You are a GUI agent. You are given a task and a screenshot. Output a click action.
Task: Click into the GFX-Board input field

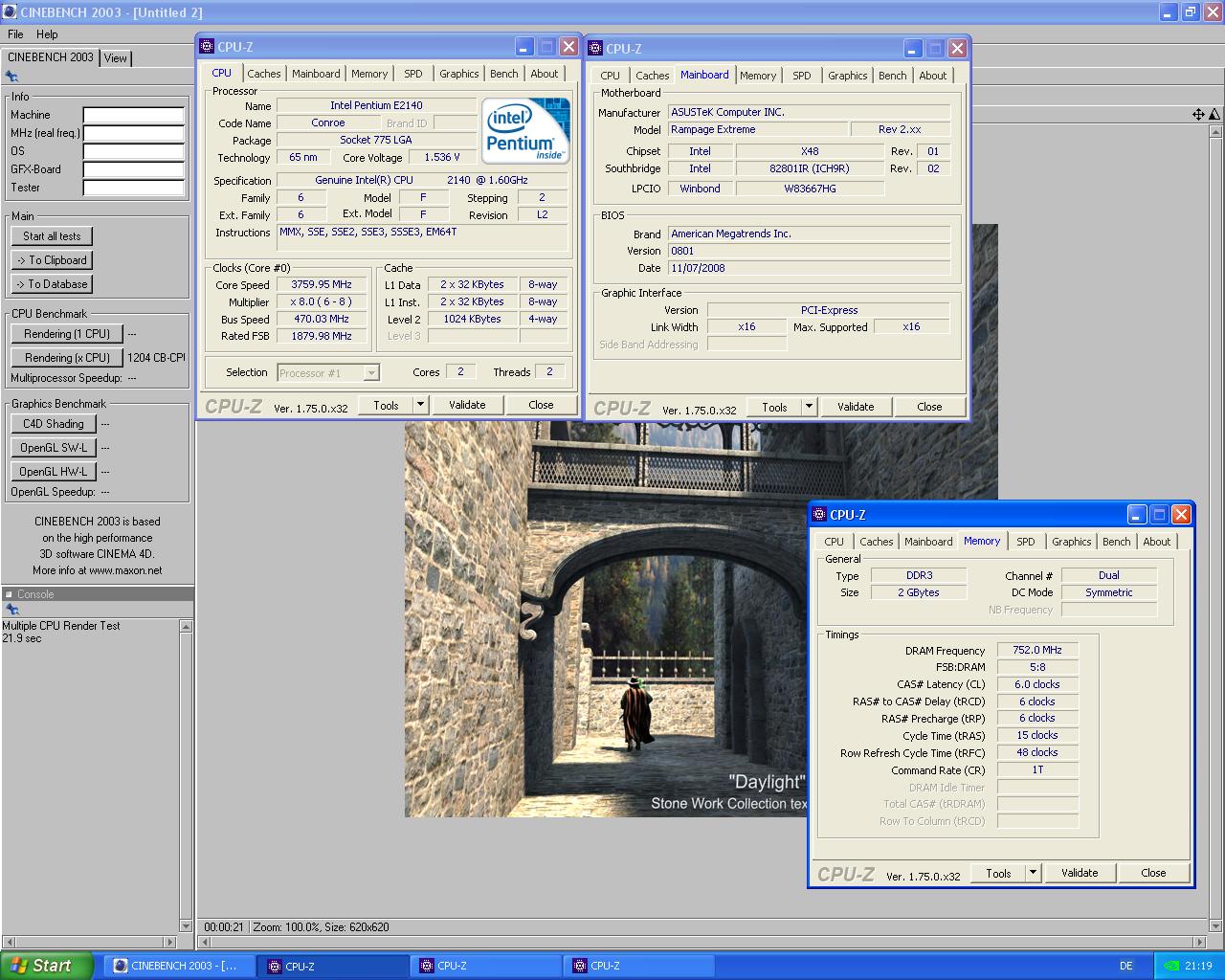point(133,170)
